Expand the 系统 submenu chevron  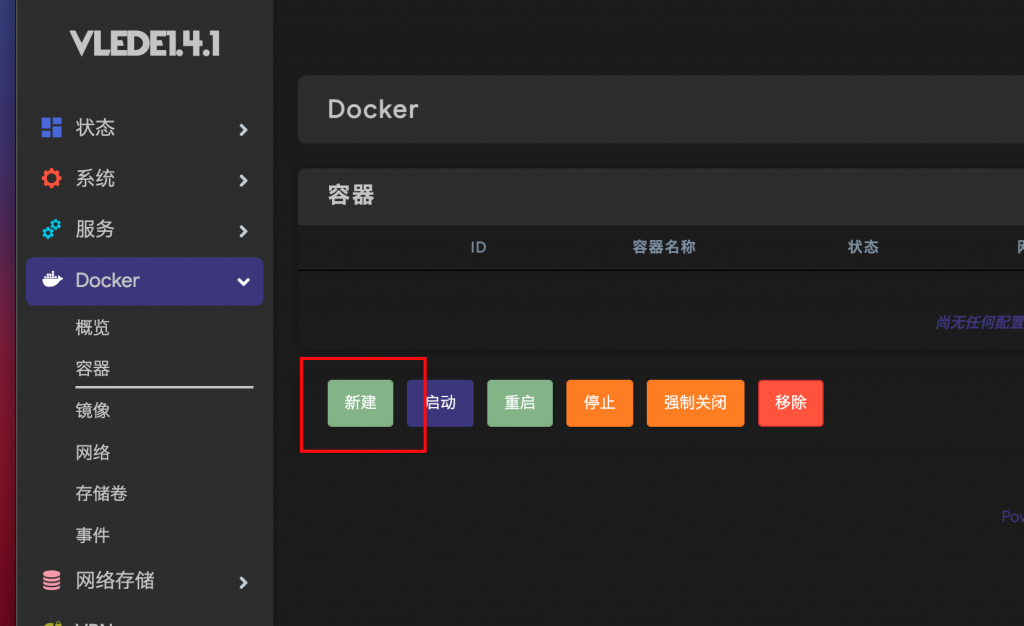tap(243, 180)
